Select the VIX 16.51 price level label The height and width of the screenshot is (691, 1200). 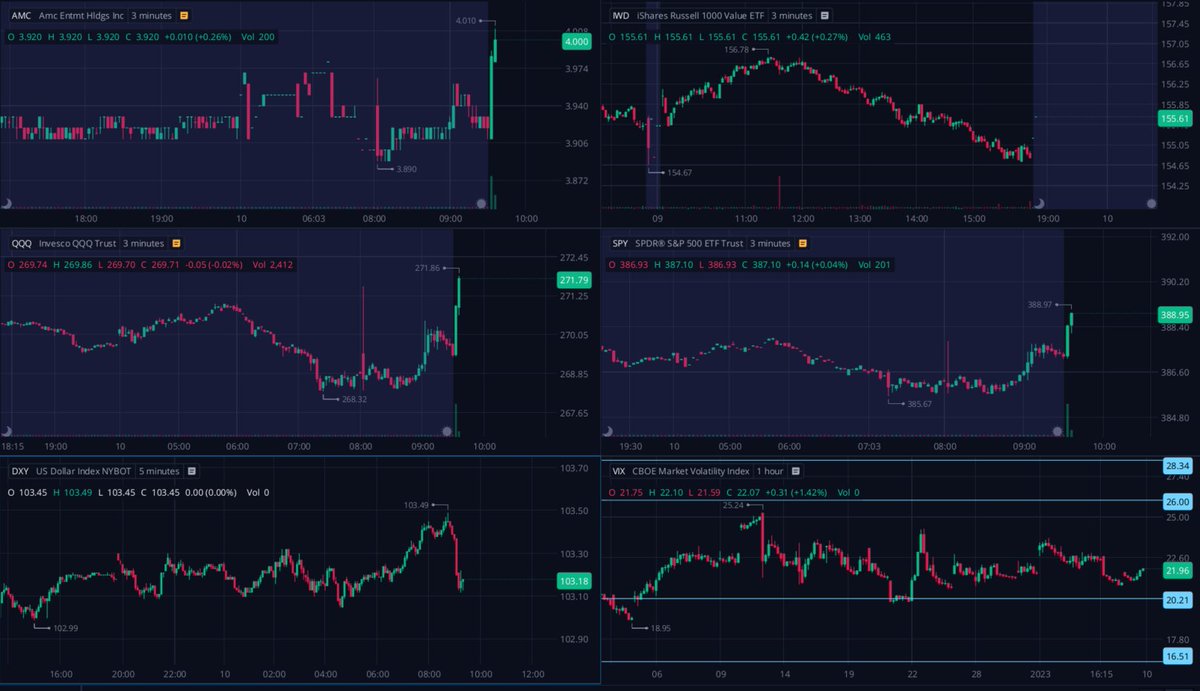pyautogui.click(x=1177, y=657)
